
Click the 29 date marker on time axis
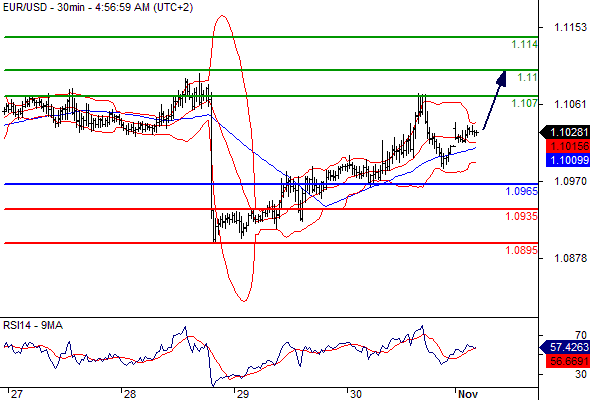coord(242,394)
